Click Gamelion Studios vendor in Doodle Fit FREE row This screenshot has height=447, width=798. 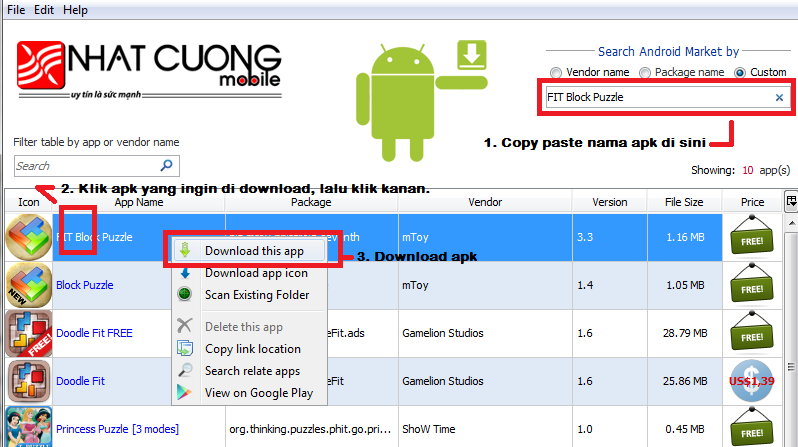(x=443, y=333)
